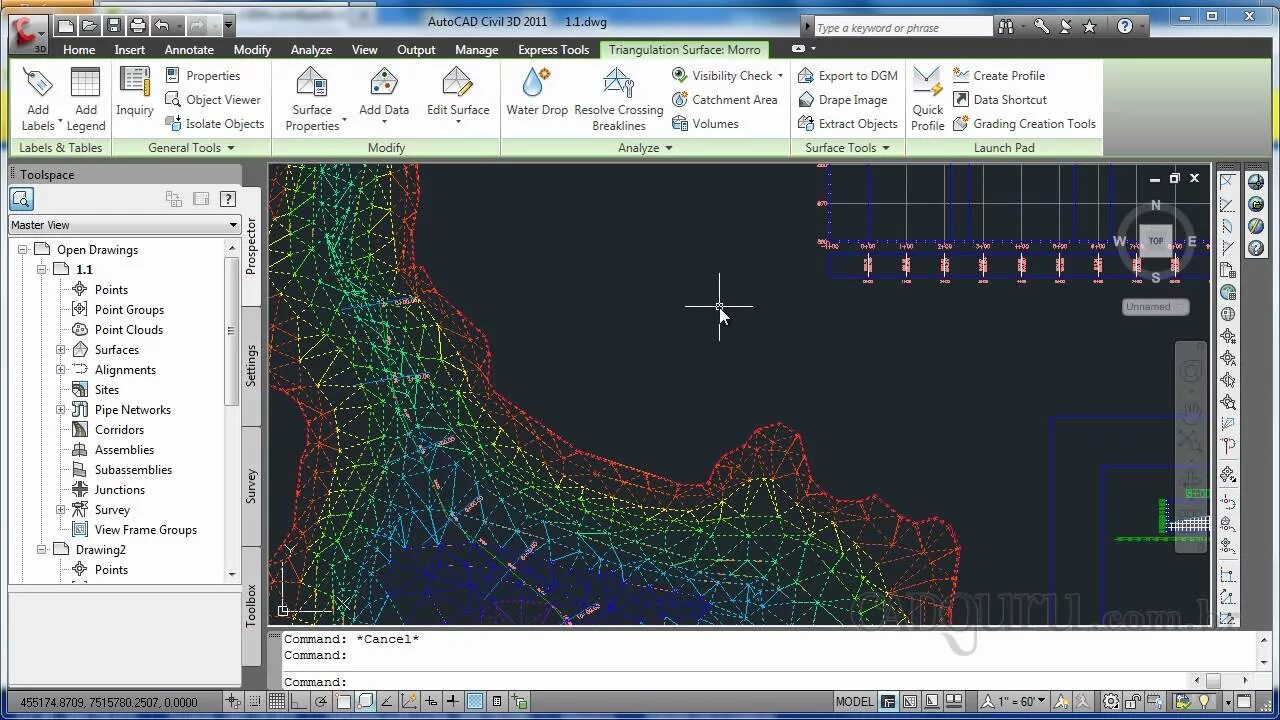Toggle the toolbar lock icon in status bar
Screen dimensions: 1280x720
1135,701
